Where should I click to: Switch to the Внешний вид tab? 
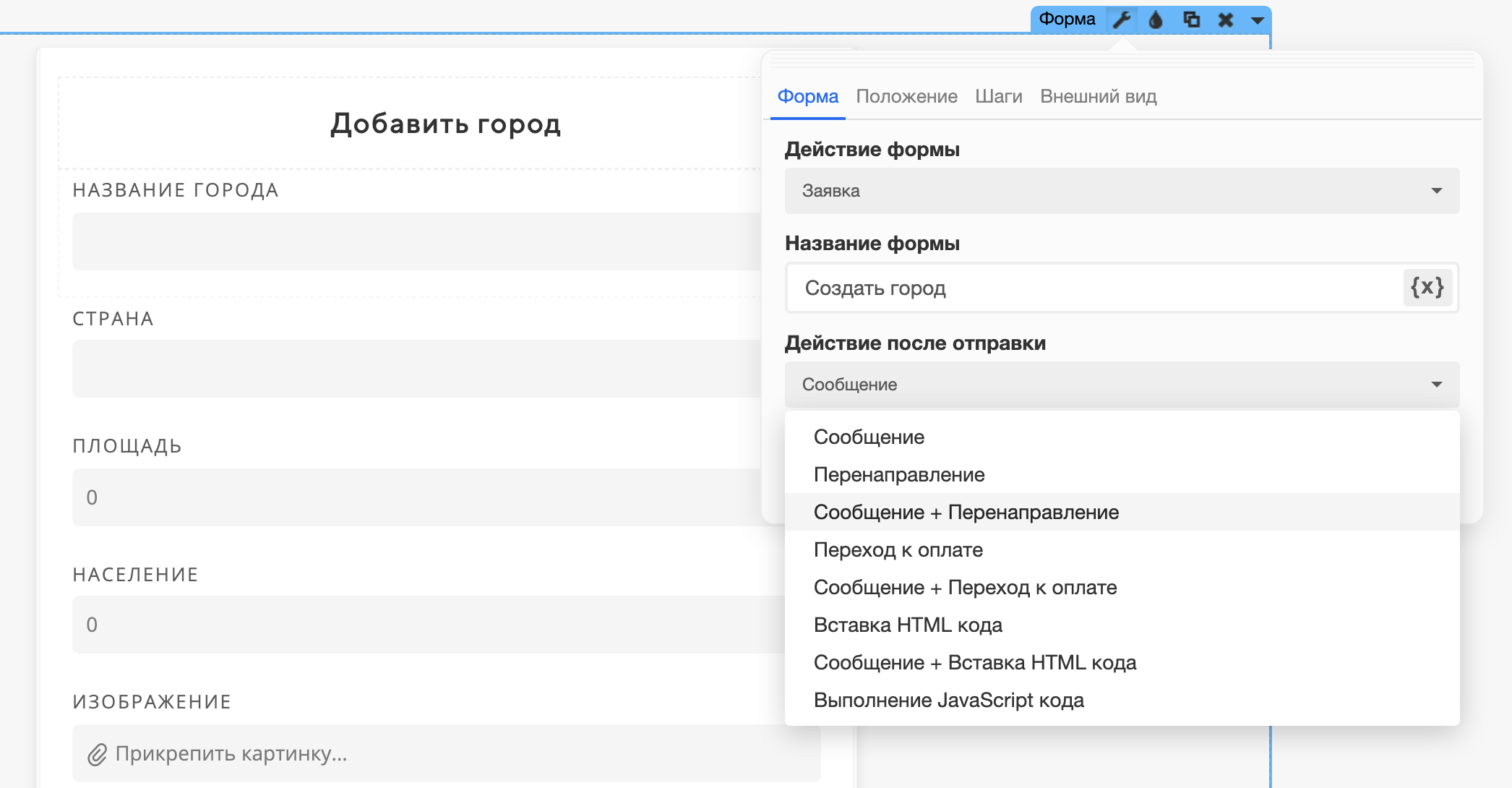[1099, 96]
